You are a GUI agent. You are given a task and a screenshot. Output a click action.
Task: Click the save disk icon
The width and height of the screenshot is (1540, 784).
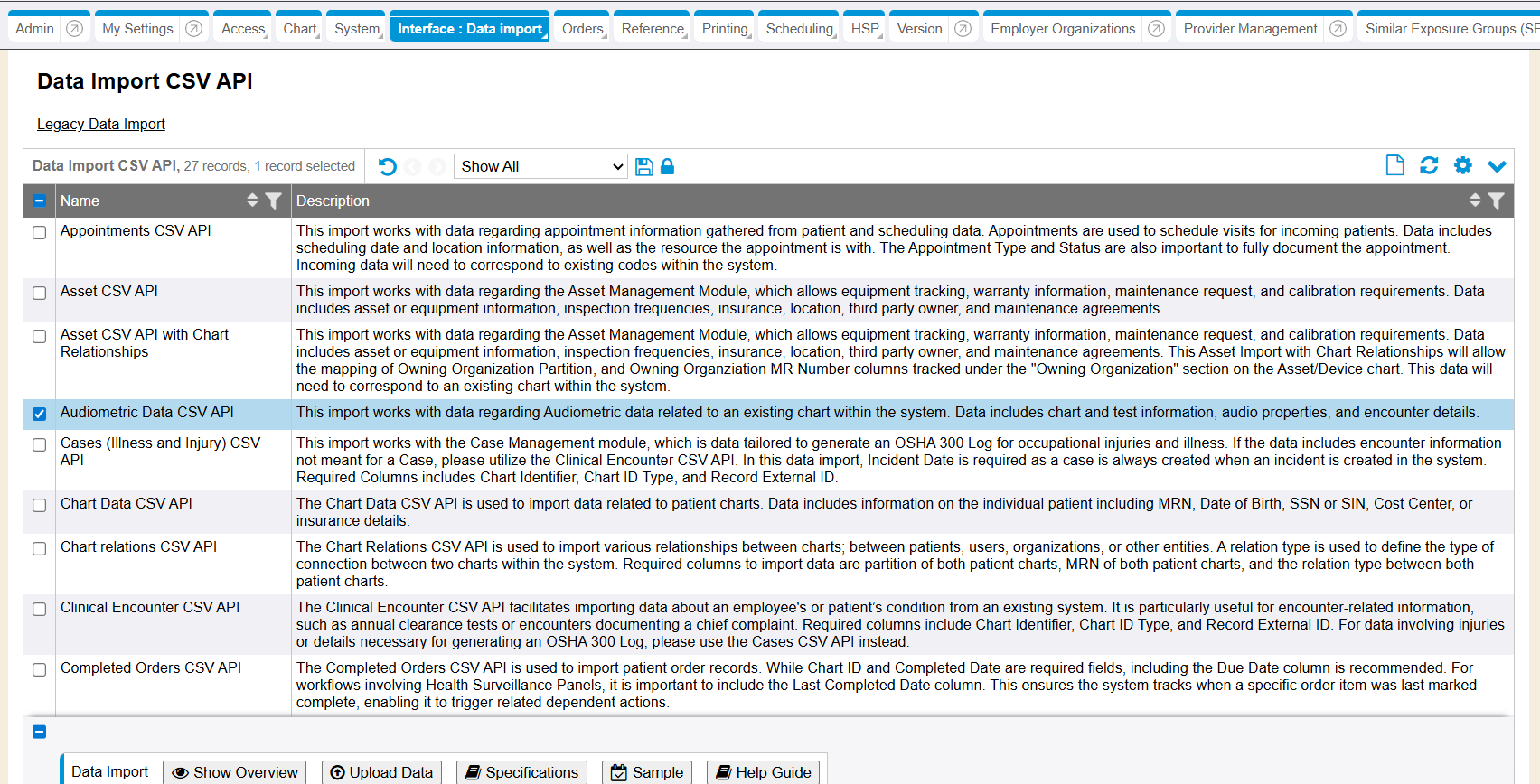point(643,166)
